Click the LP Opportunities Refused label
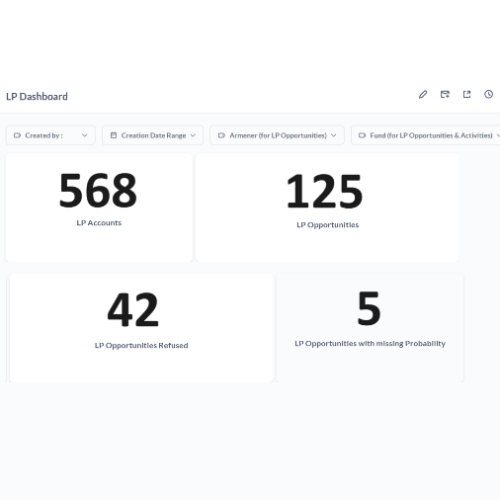This screenshot has width=500, height=500. pos(141,345)
